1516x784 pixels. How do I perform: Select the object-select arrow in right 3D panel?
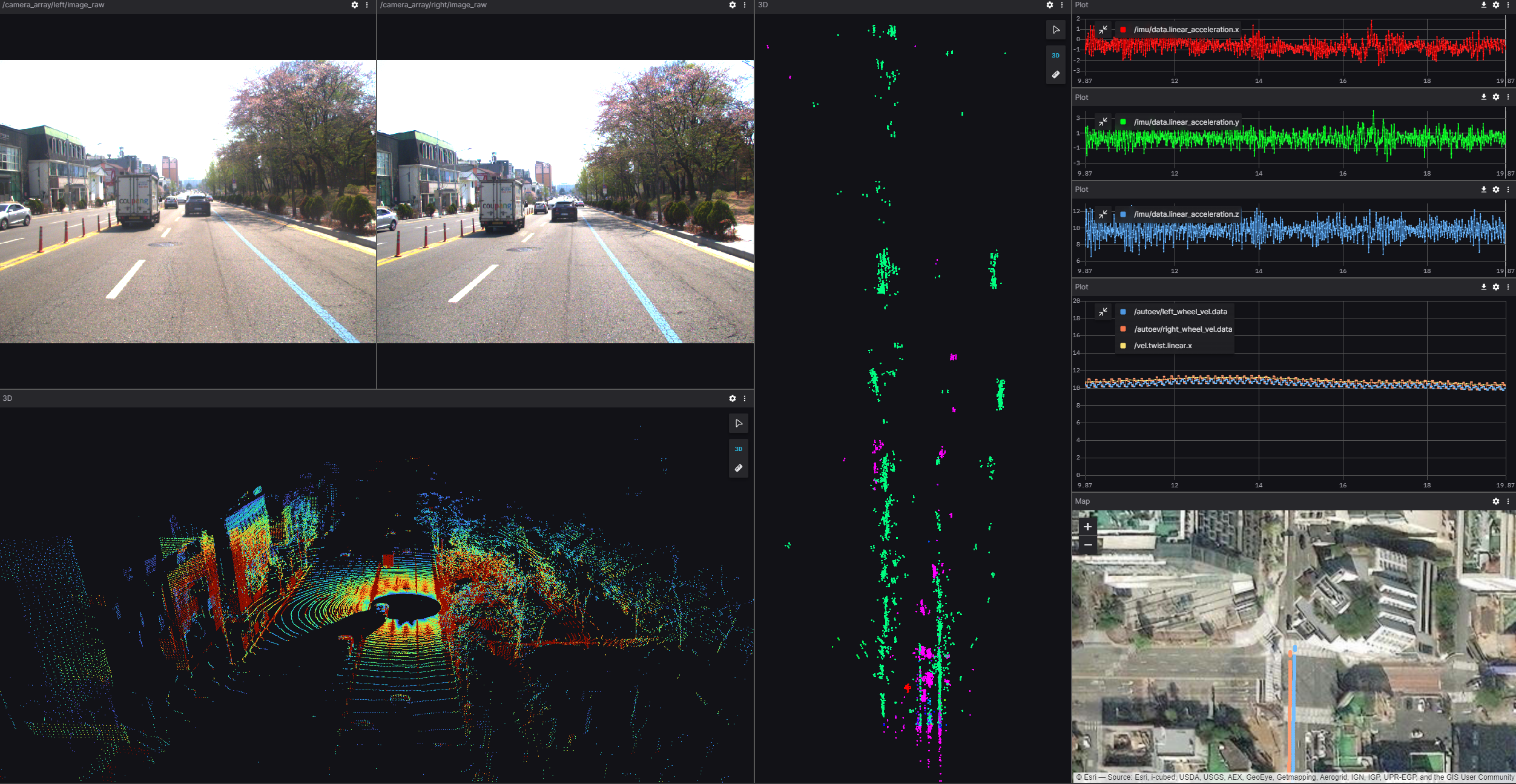point(1056,30)
